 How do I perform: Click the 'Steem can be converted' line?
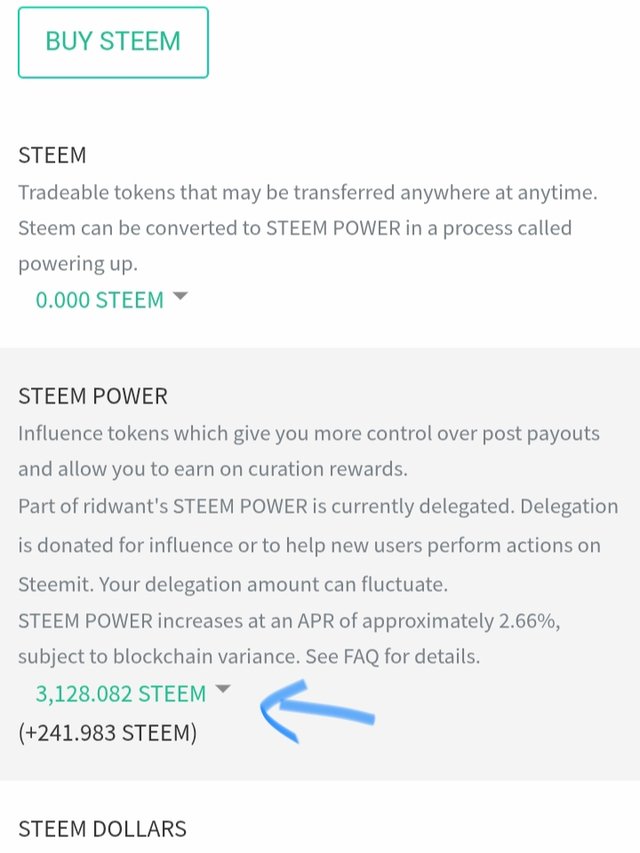[x=295, y=228]
